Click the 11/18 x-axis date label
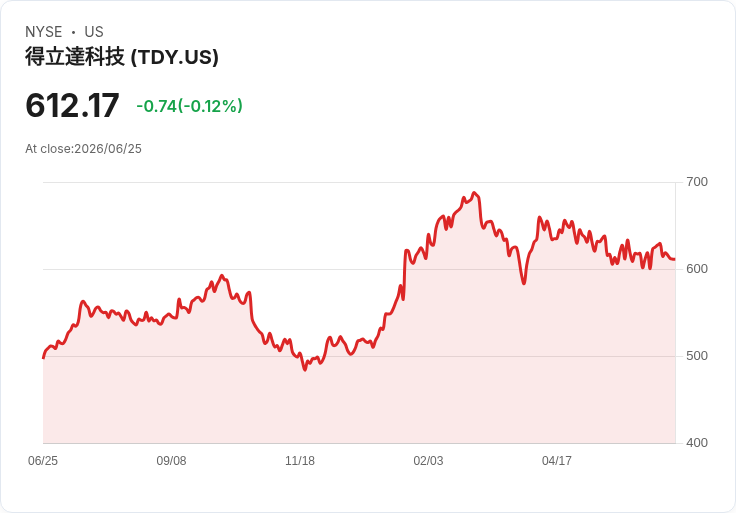 coord(300,460)
